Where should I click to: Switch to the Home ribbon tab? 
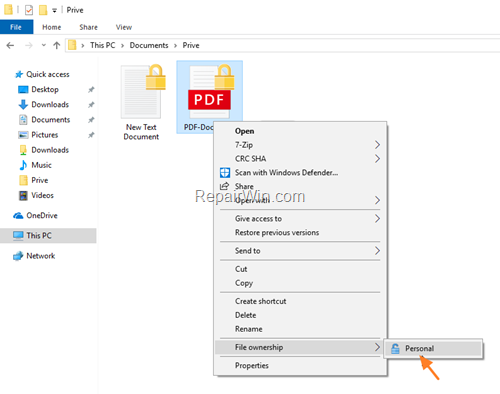click(x=52, y=27)
